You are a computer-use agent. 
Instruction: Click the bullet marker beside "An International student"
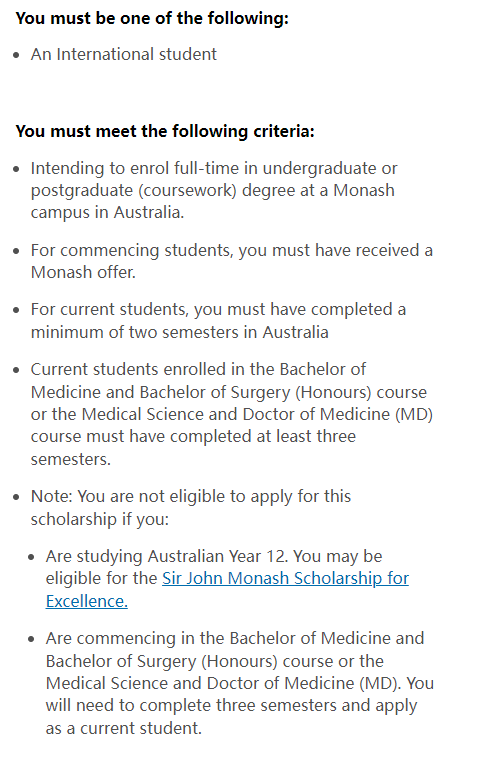pos(17,55)
